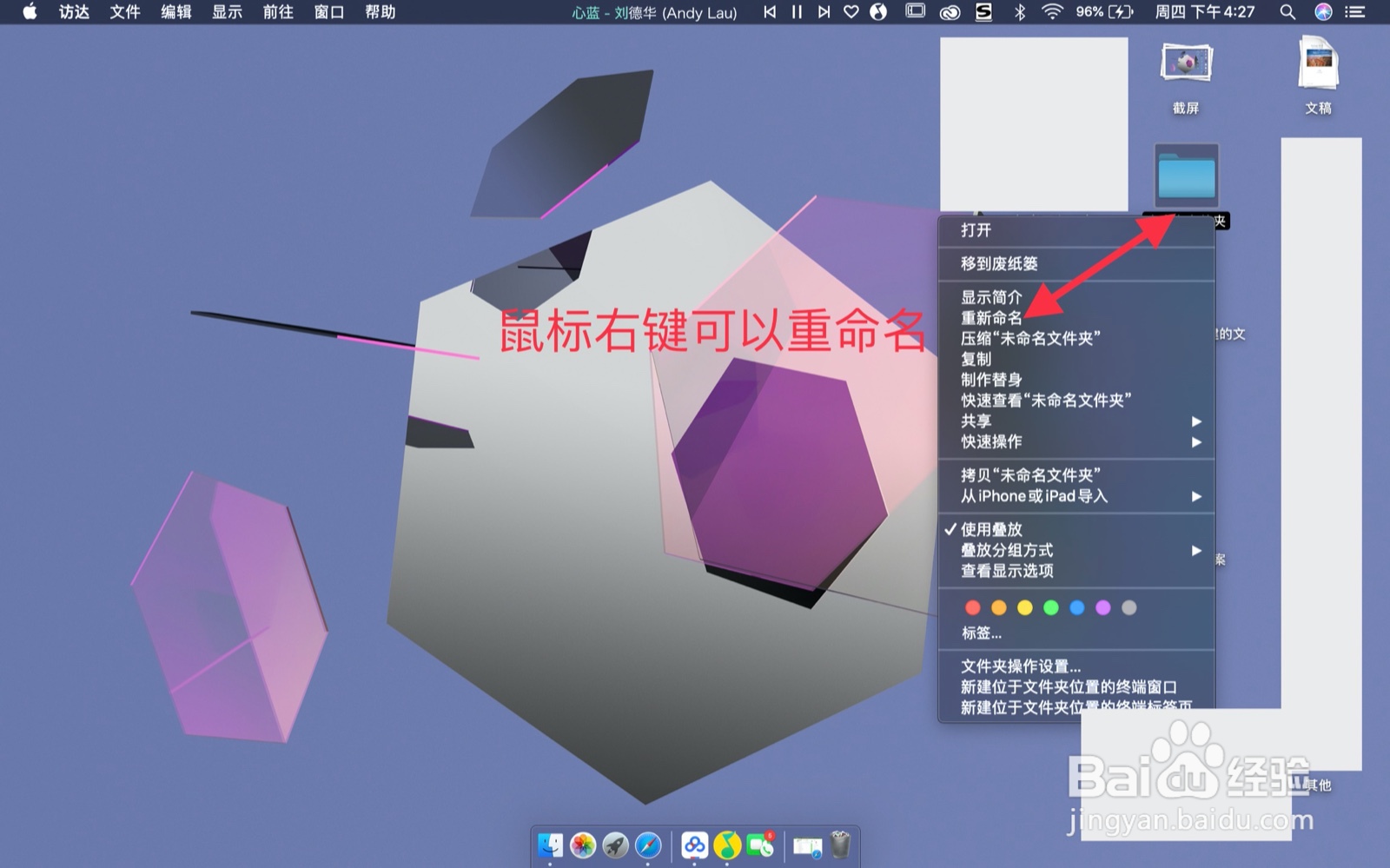Screen dimensions: 1390x868
Task: Open Baidu Netdisk from the Dock
Action: coord(695,846)
